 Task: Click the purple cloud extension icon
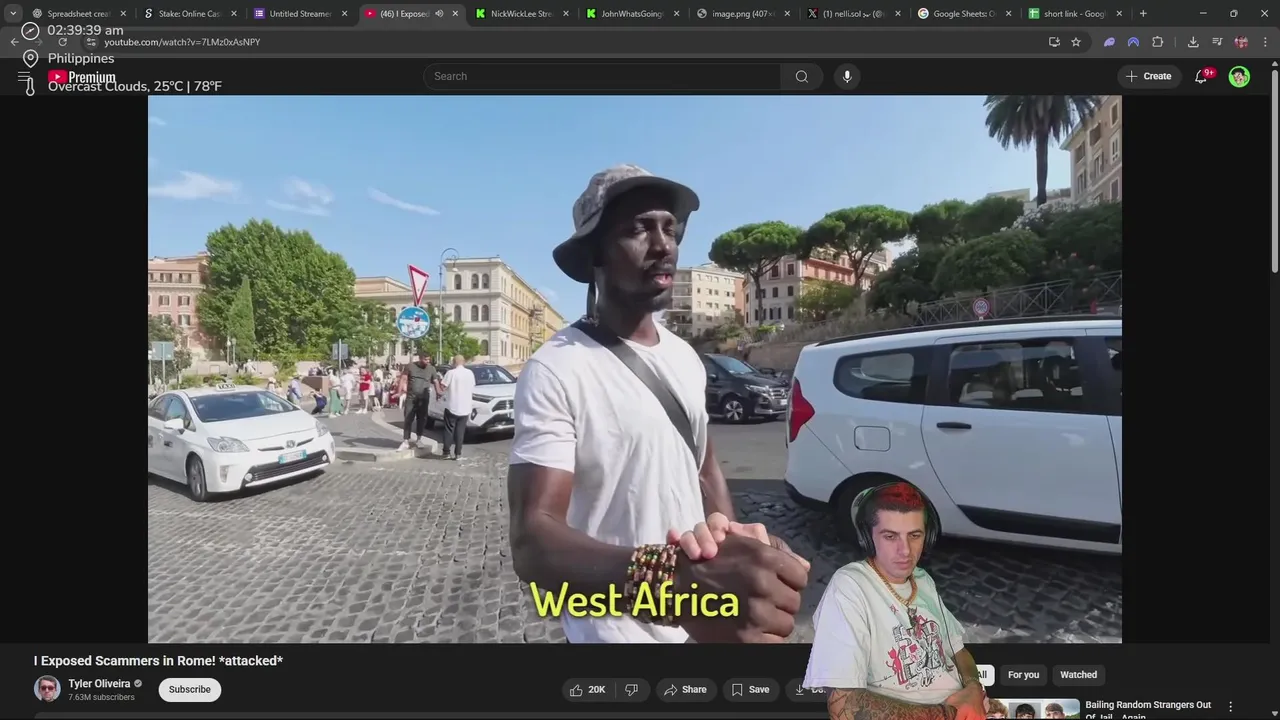coord(1109,42)
